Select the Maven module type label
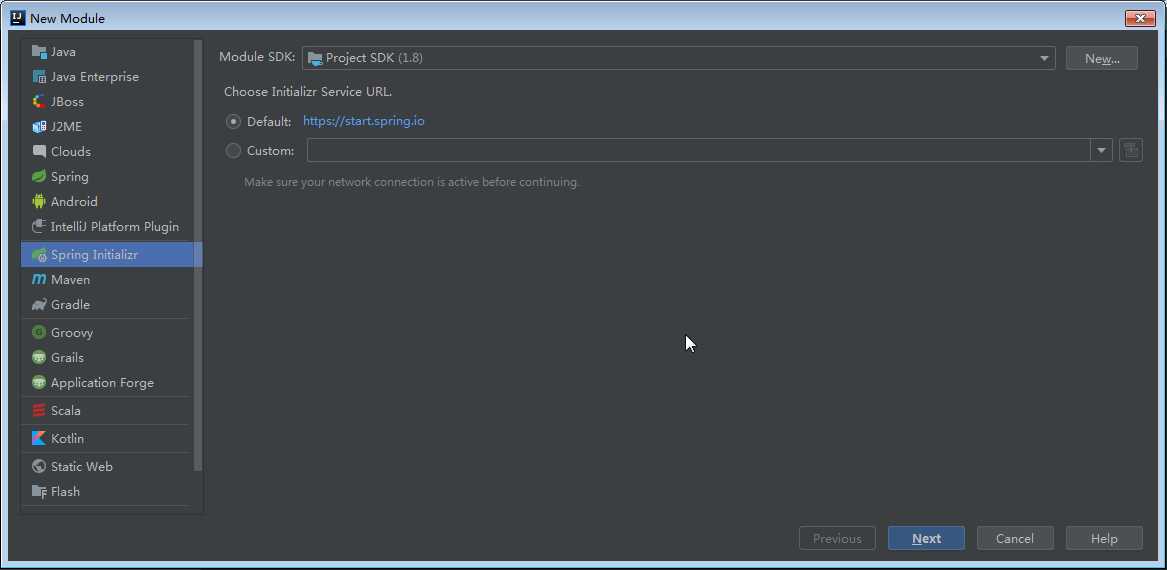The height and width of the screenshot is (570, 1167). tap(71, 280)
